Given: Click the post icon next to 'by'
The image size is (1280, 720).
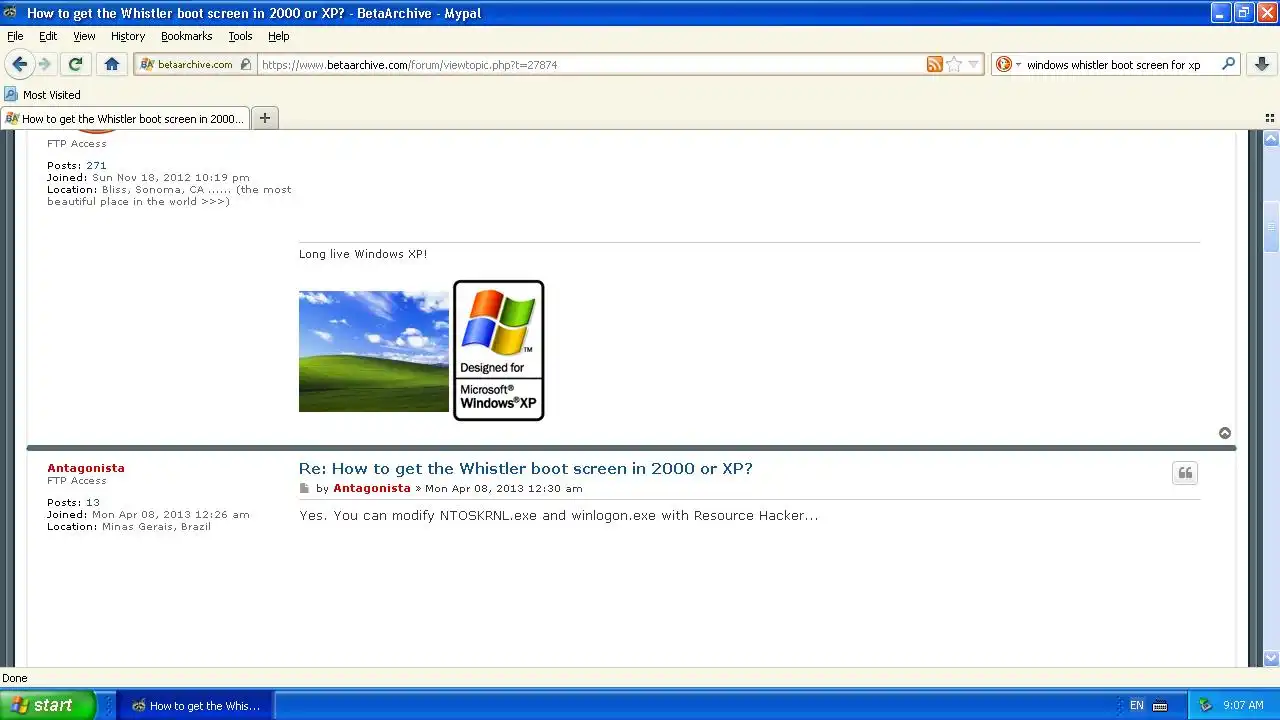Looking at the screenshot, I should [305, 489].
